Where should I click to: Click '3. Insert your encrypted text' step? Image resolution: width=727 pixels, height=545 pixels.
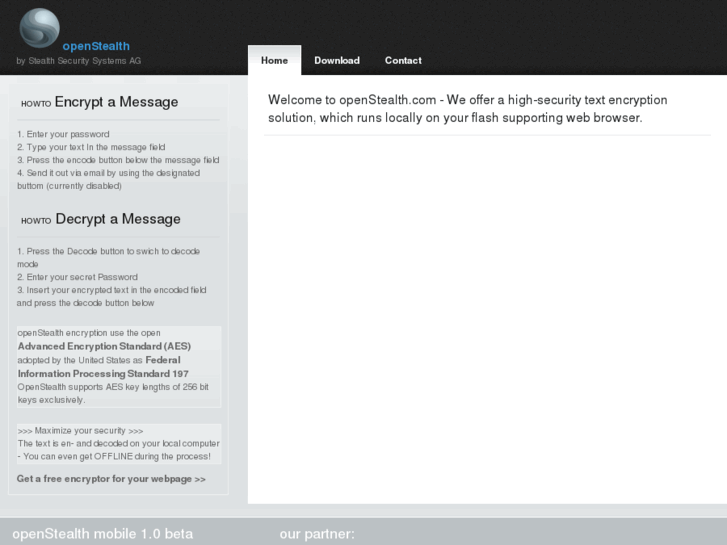112,296
